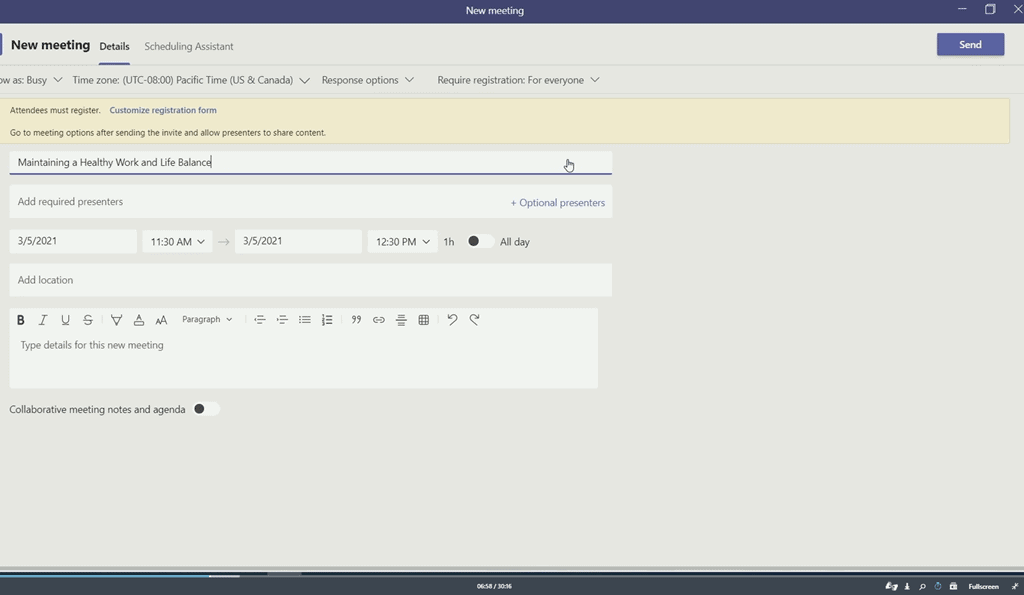Add a quote block
This screenshot has width=1024, height=595.
click(x=356, y=320)
